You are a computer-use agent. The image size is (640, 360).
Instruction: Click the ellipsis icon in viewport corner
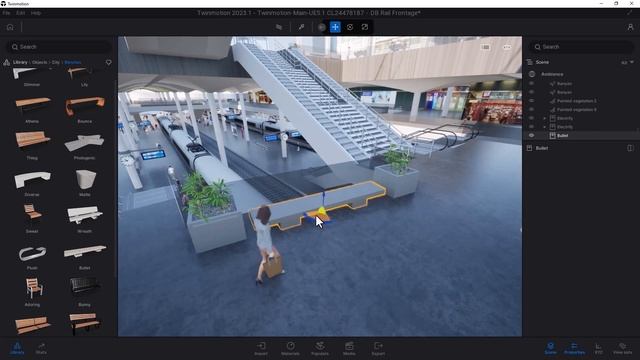click(507, 47)
